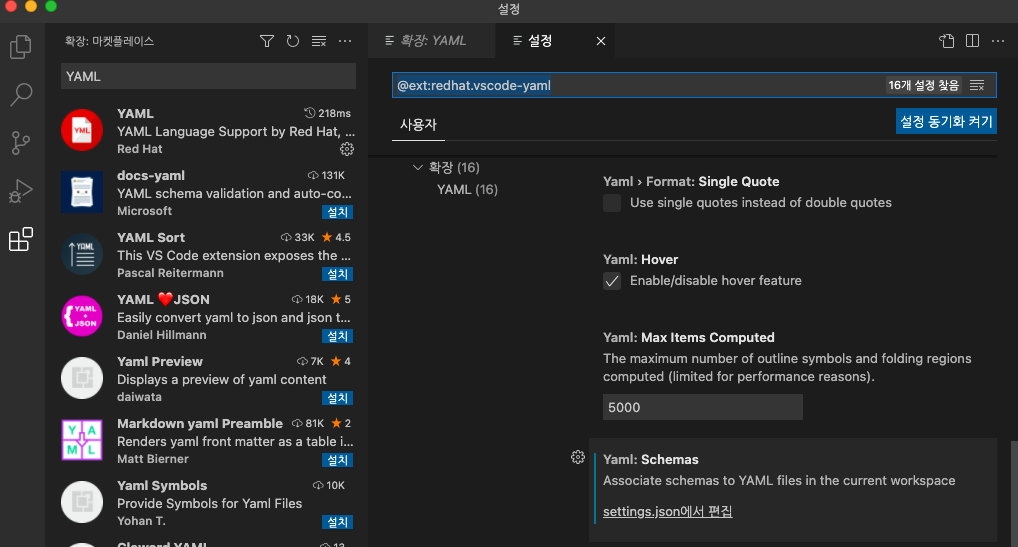Install Markdown yaml Preamble extension
The width and height of the screenshot is (1018, 547).
coord(337,460)
